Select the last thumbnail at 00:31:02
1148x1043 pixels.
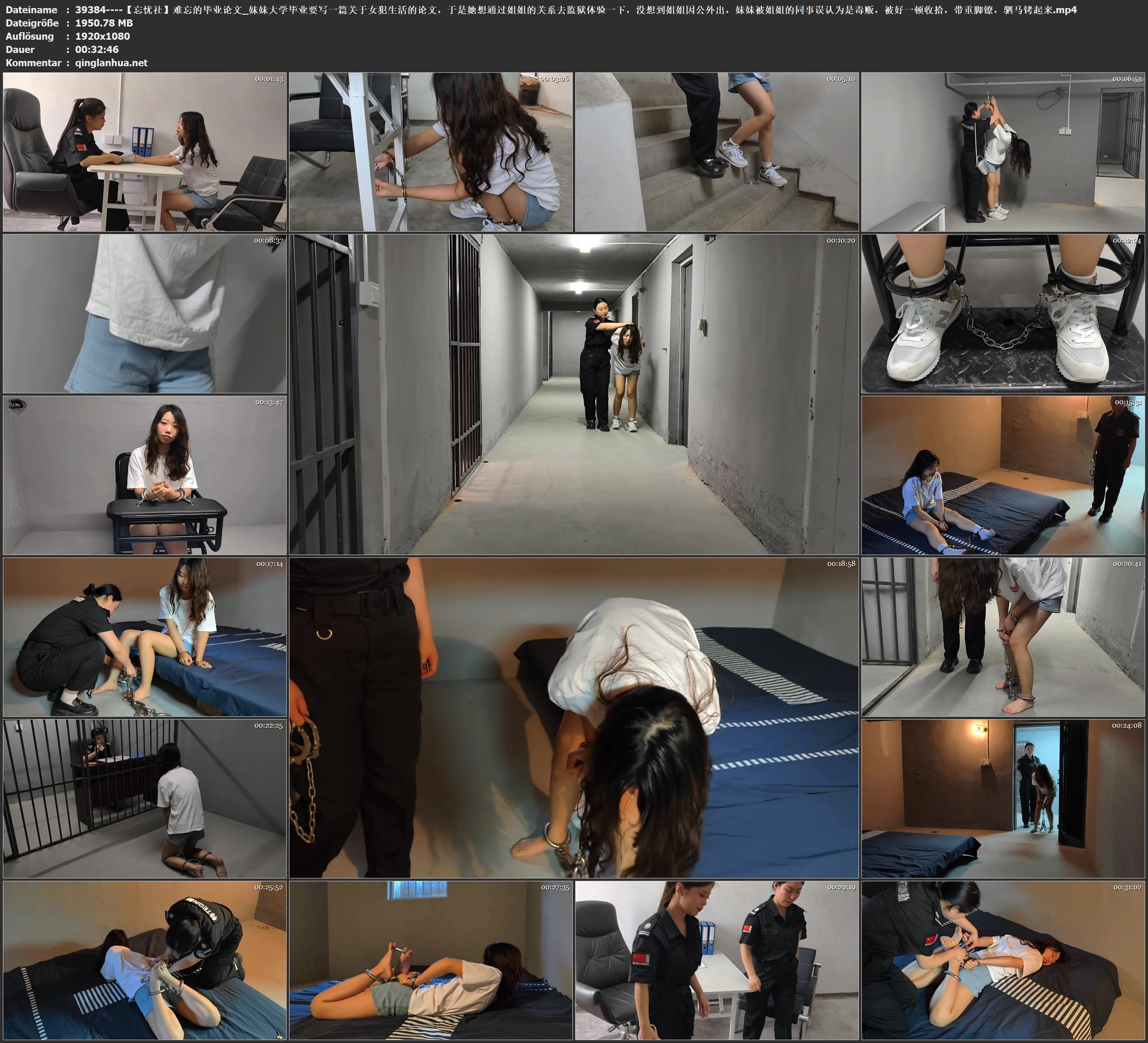pos(1003,960)
